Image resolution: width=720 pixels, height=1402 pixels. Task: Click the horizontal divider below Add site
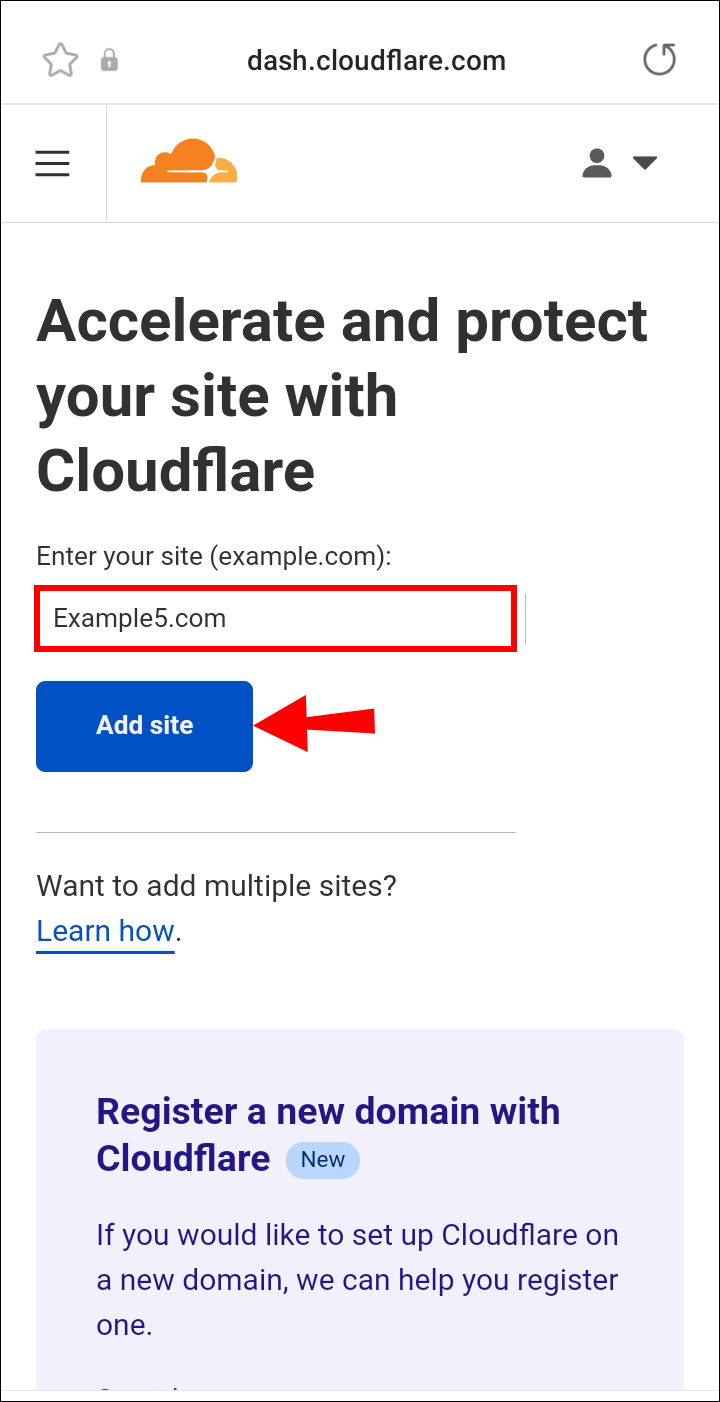click(x=276, y=832)
